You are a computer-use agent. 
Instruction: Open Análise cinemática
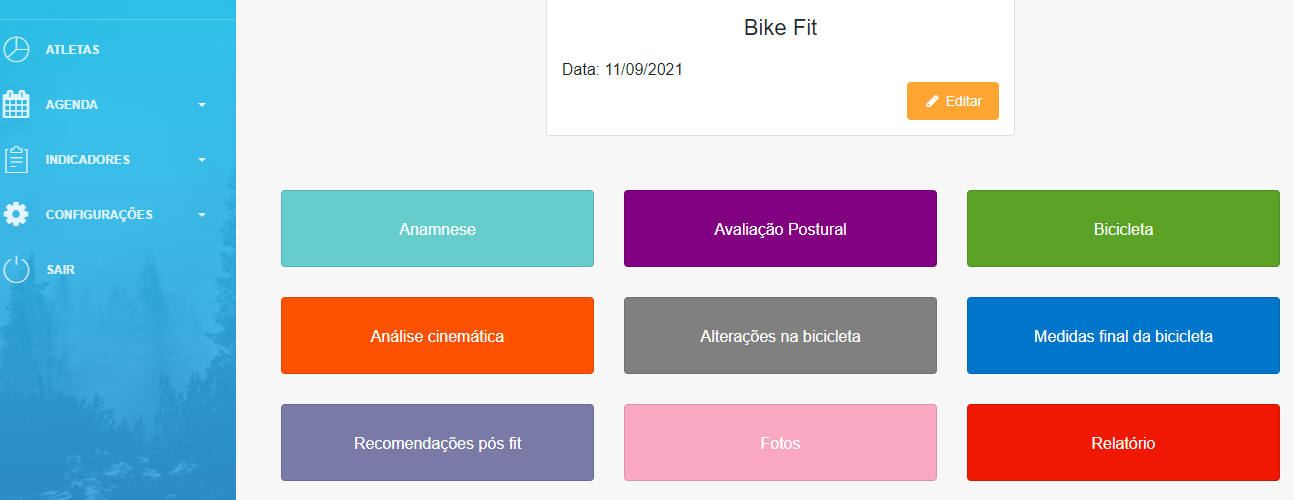[x=437, y=336]
